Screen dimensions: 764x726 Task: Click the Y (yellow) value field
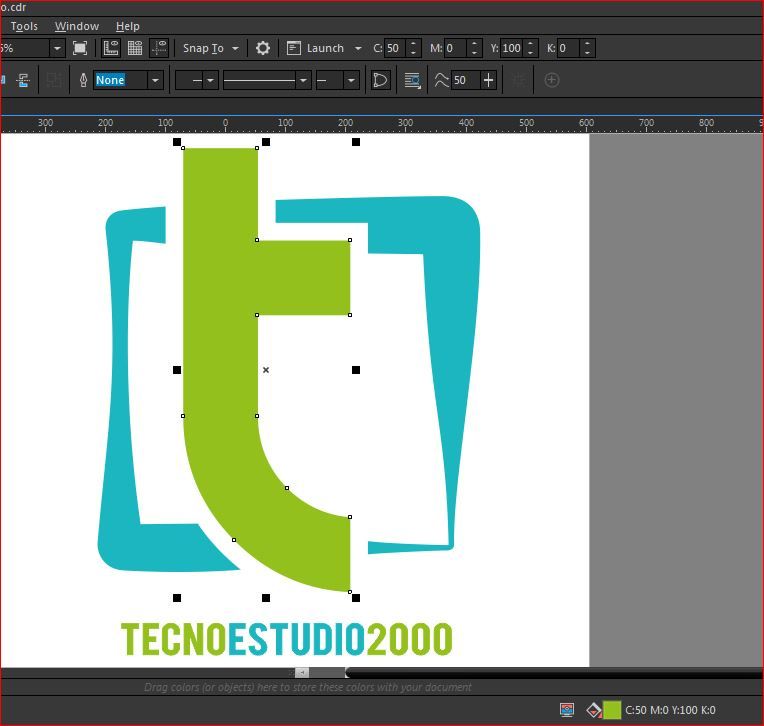pos(512,48)
